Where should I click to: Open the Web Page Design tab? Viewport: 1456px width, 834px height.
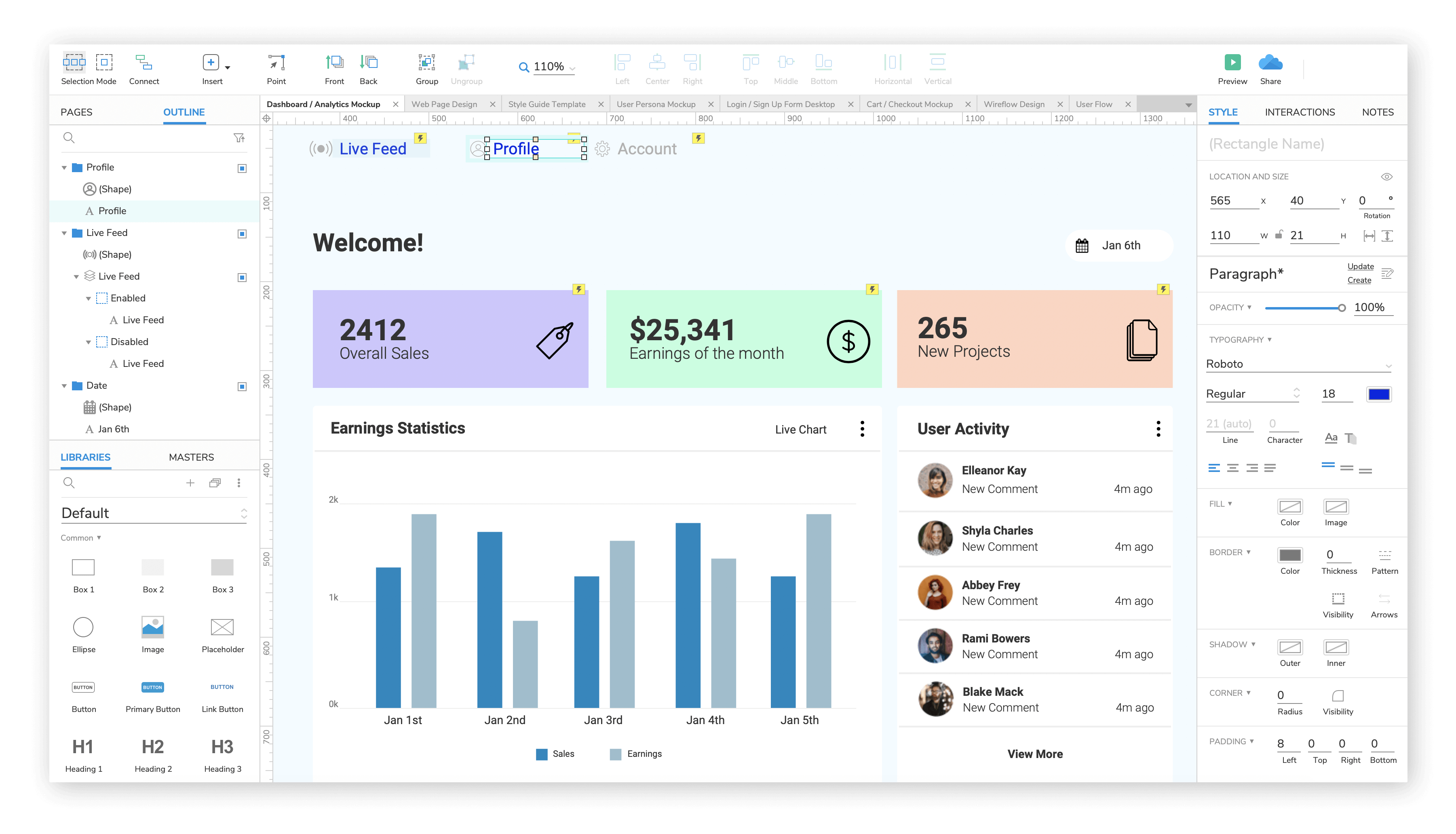tap(444, 104)
